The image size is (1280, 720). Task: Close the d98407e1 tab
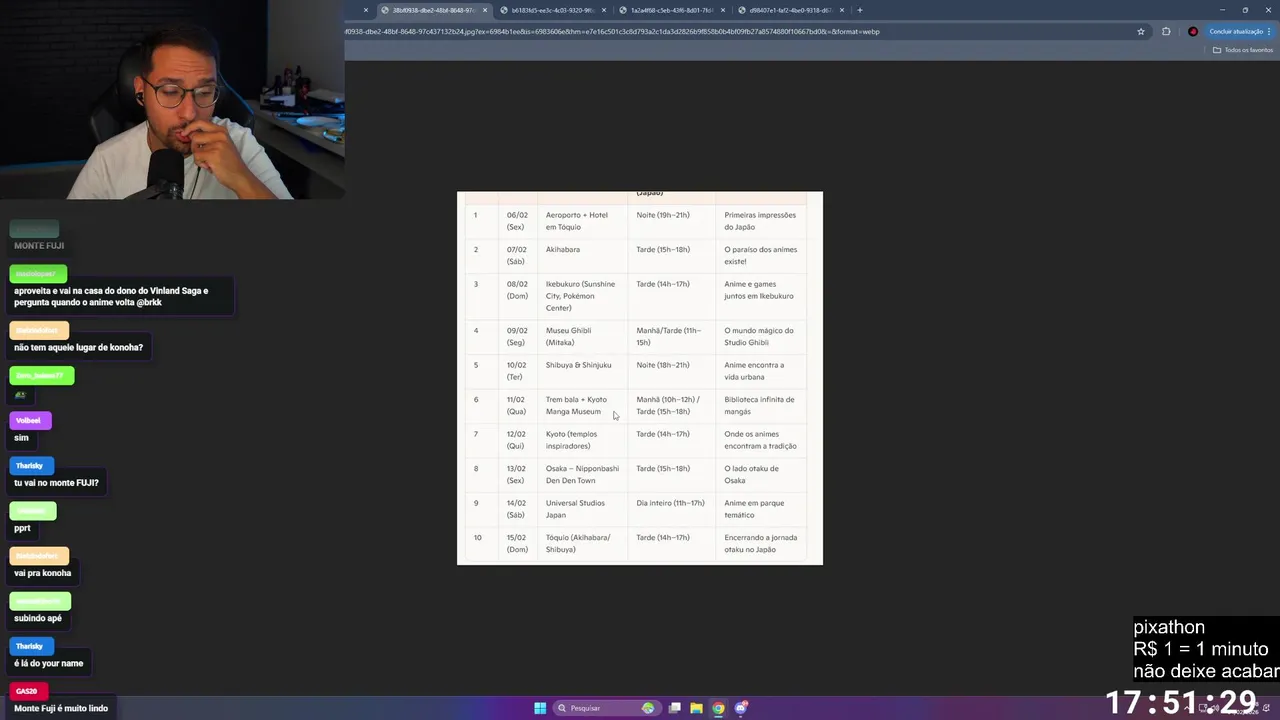pyautogui.click(x=841, y=10)
